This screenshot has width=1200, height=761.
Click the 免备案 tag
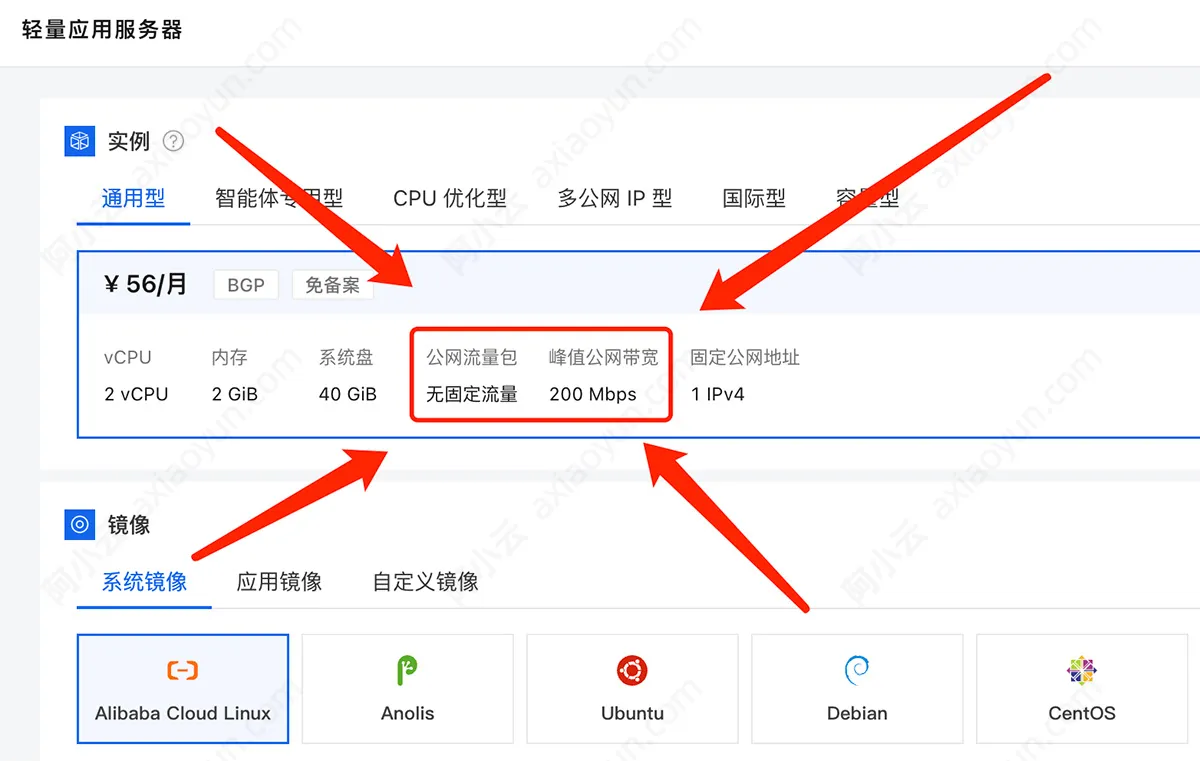coord(333,285)
